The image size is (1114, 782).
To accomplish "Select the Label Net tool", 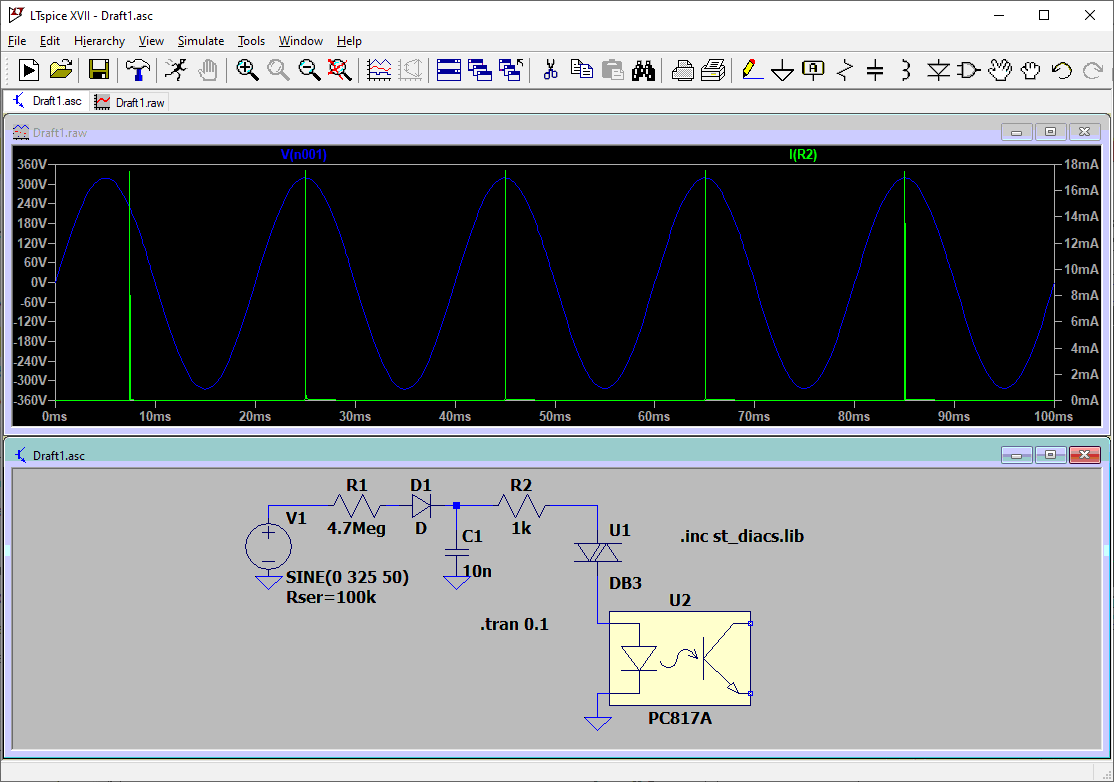I will click(x=813, y=70).
